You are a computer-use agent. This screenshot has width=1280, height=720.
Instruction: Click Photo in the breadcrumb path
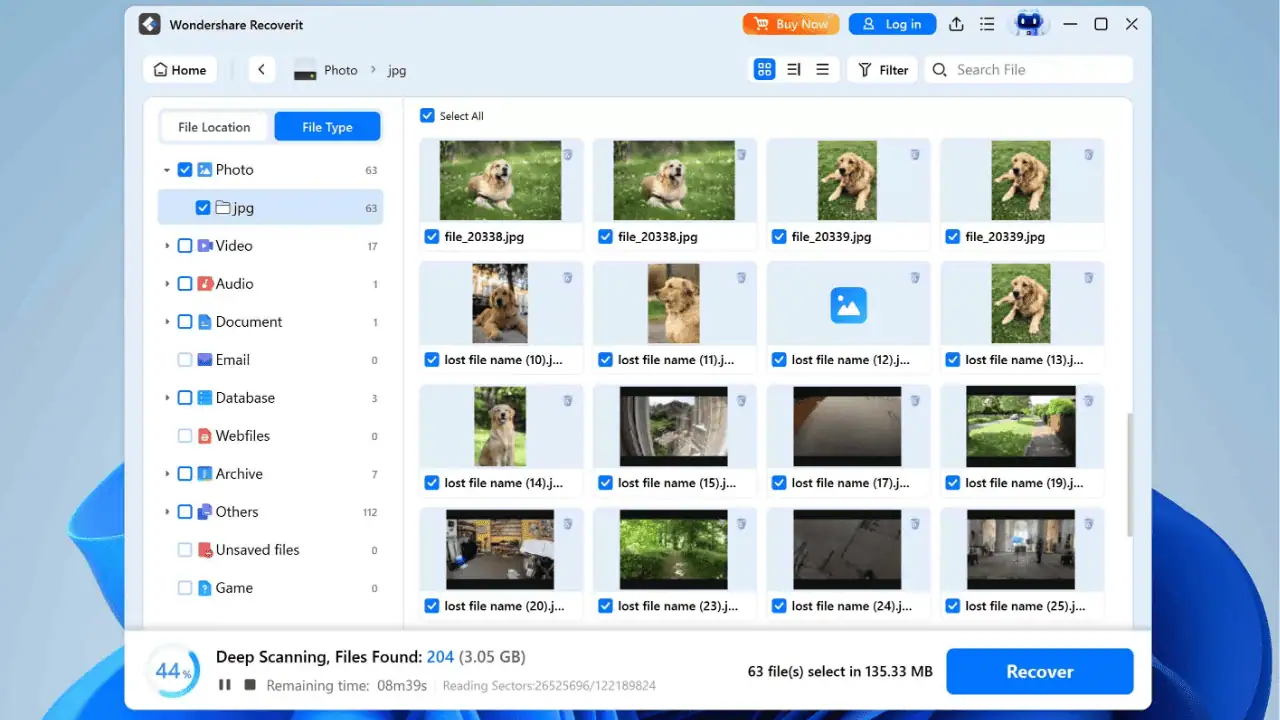pos(341,70)
